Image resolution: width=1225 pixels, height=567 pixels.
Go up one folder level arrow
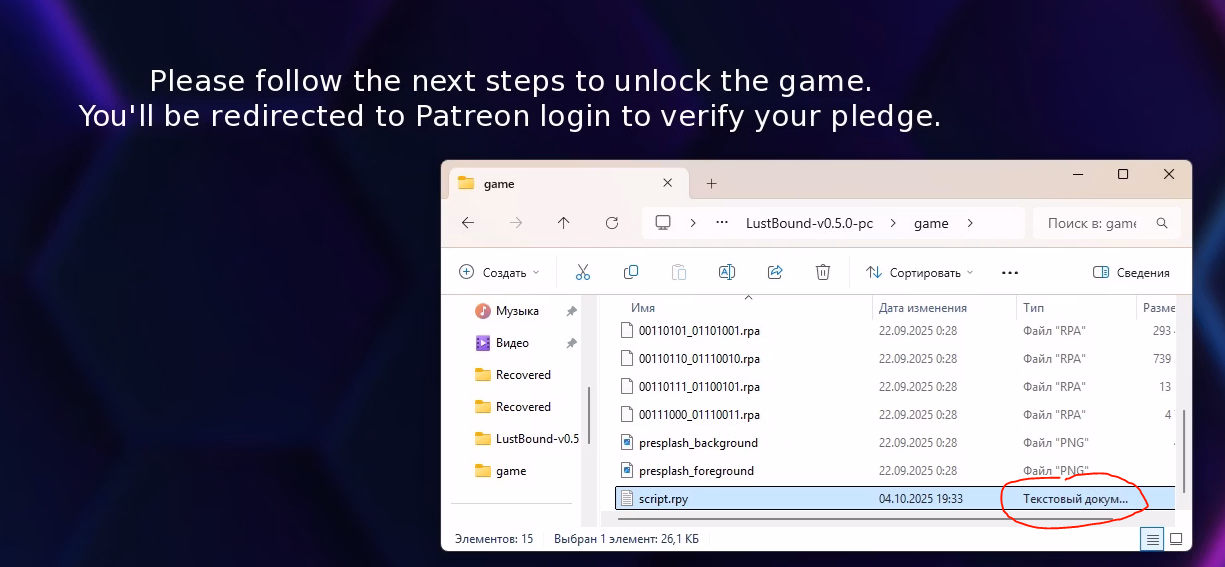click(564, 223)
